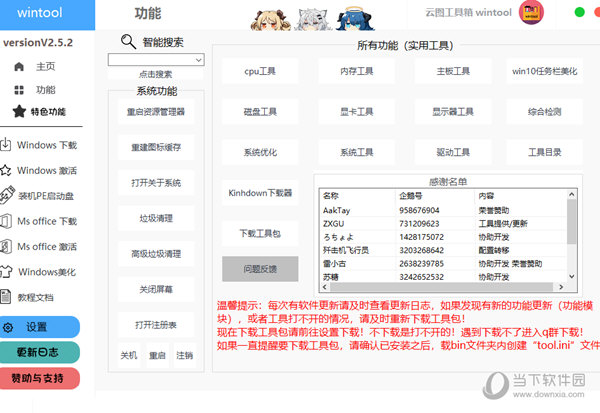This screenshot has height=413, width=600.
Task: Click the Ms office 激活 icon
Action: [x=5, y=246]
